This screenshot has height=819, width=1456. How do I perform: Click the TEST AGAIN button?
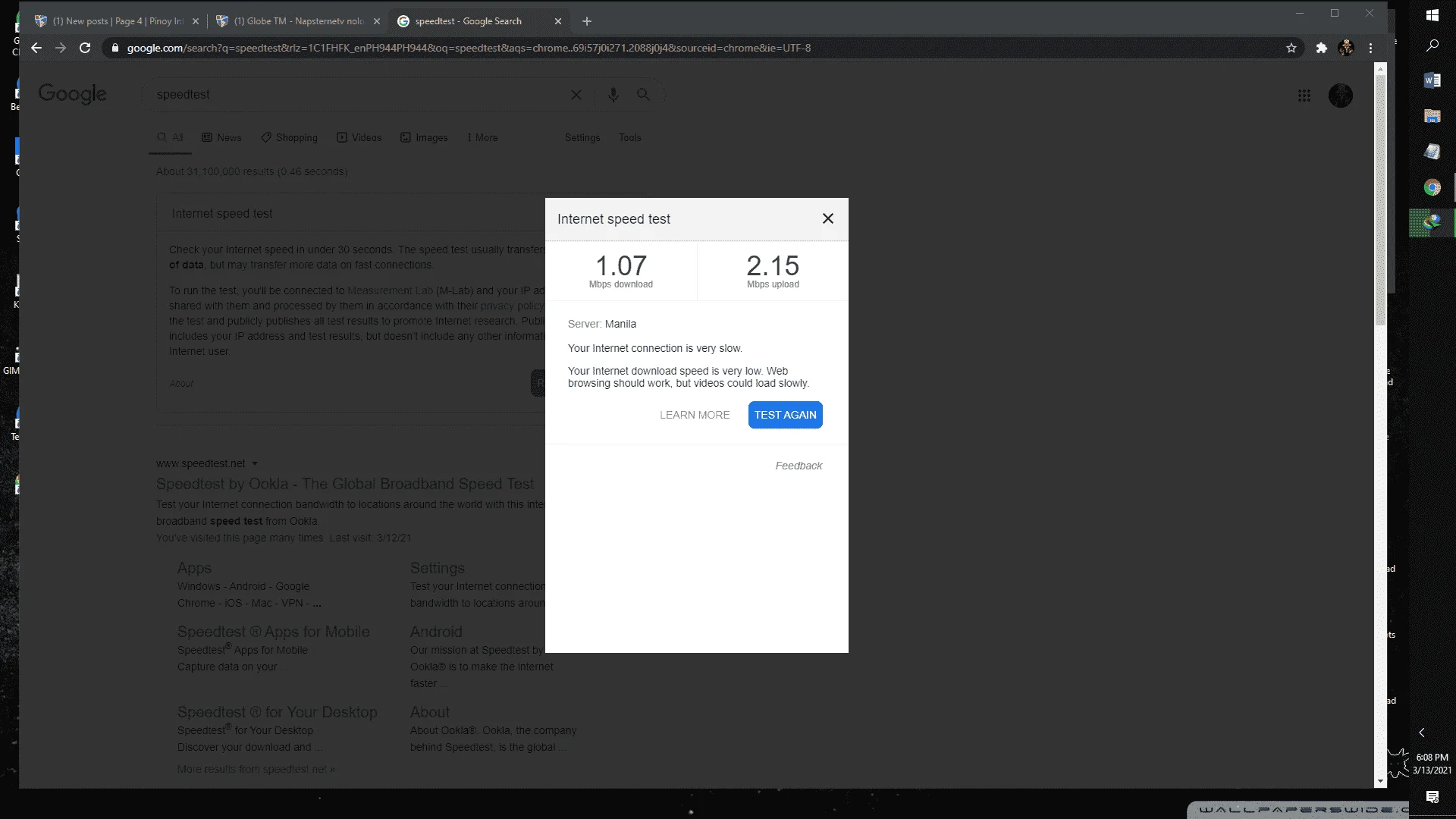pos(785,415)
